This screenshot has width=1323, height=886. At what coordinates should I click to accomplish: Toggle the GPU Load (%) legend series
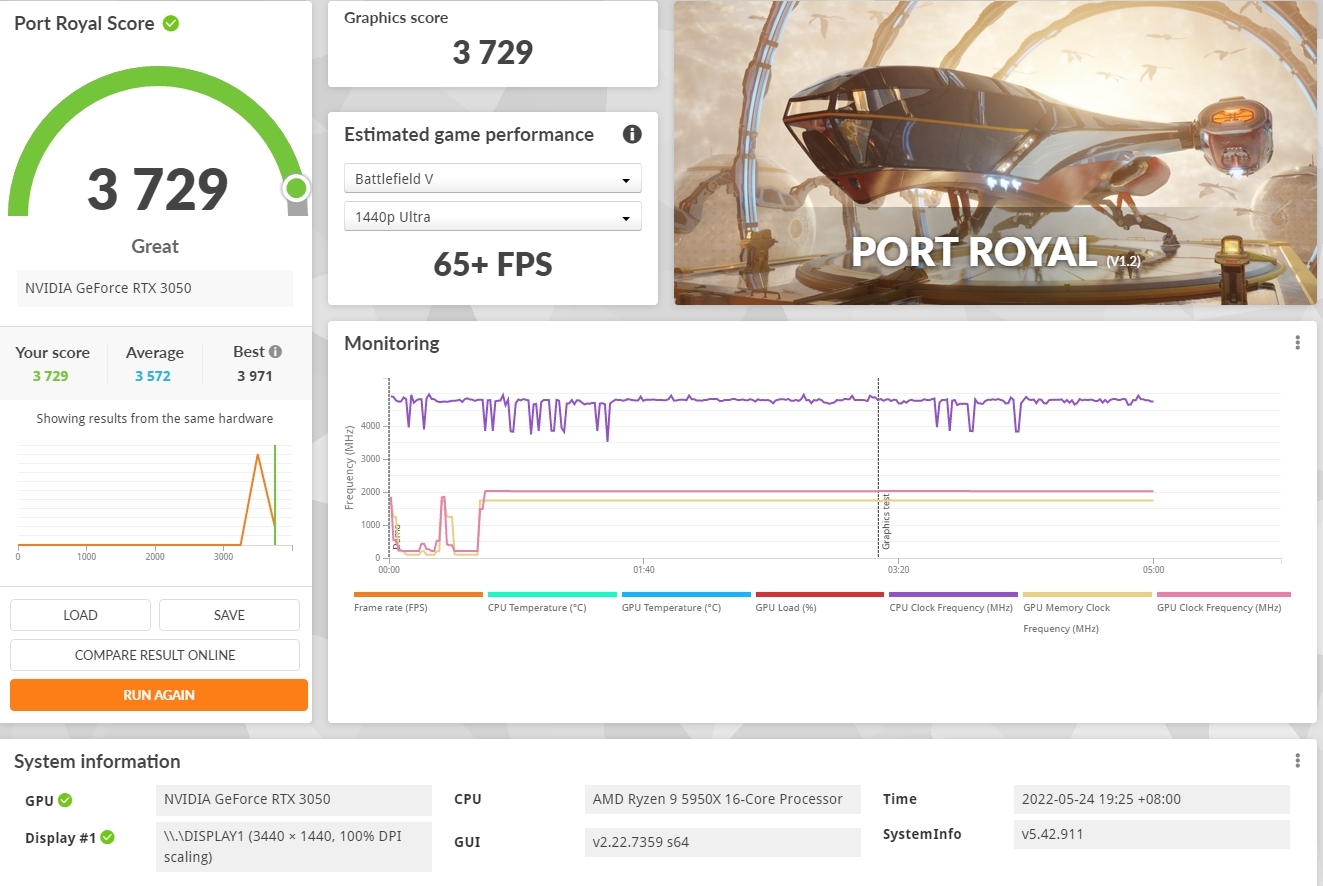coord(820,602)
